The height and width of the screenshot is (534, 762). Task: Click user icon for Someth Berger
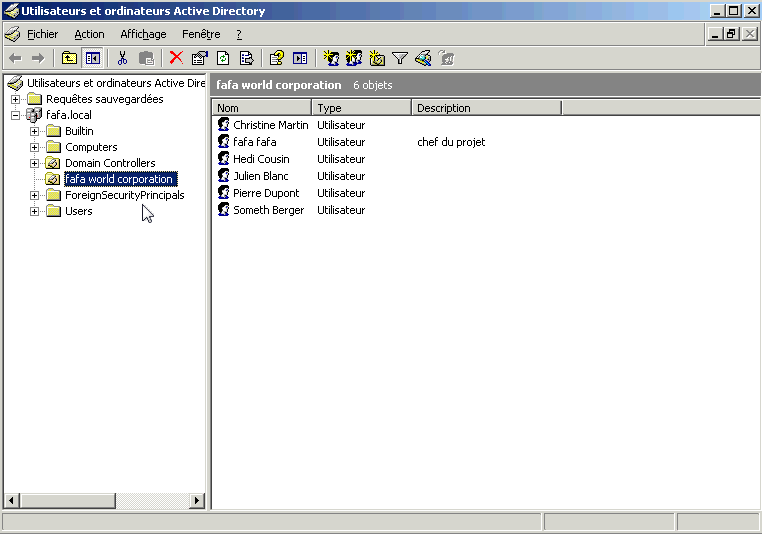(223, 210)
